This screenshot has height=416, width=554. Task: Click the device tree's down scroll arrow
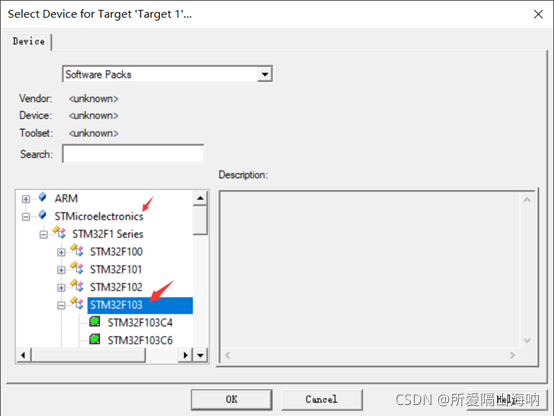point(200,355)
